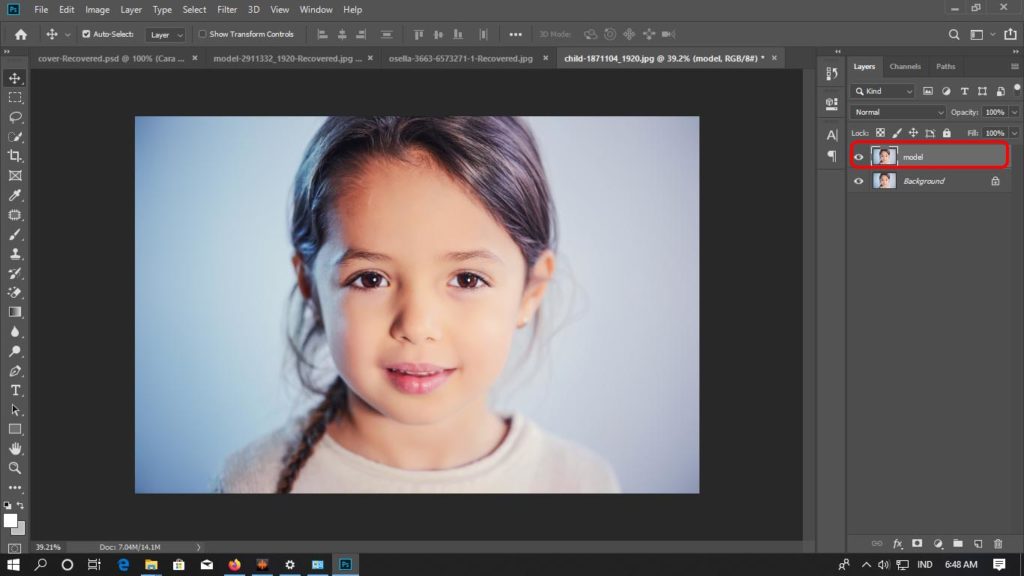This screenshot has height=576, width=1024.
Task: Click the zoom percentage field 39.21%
Action: 48,547
